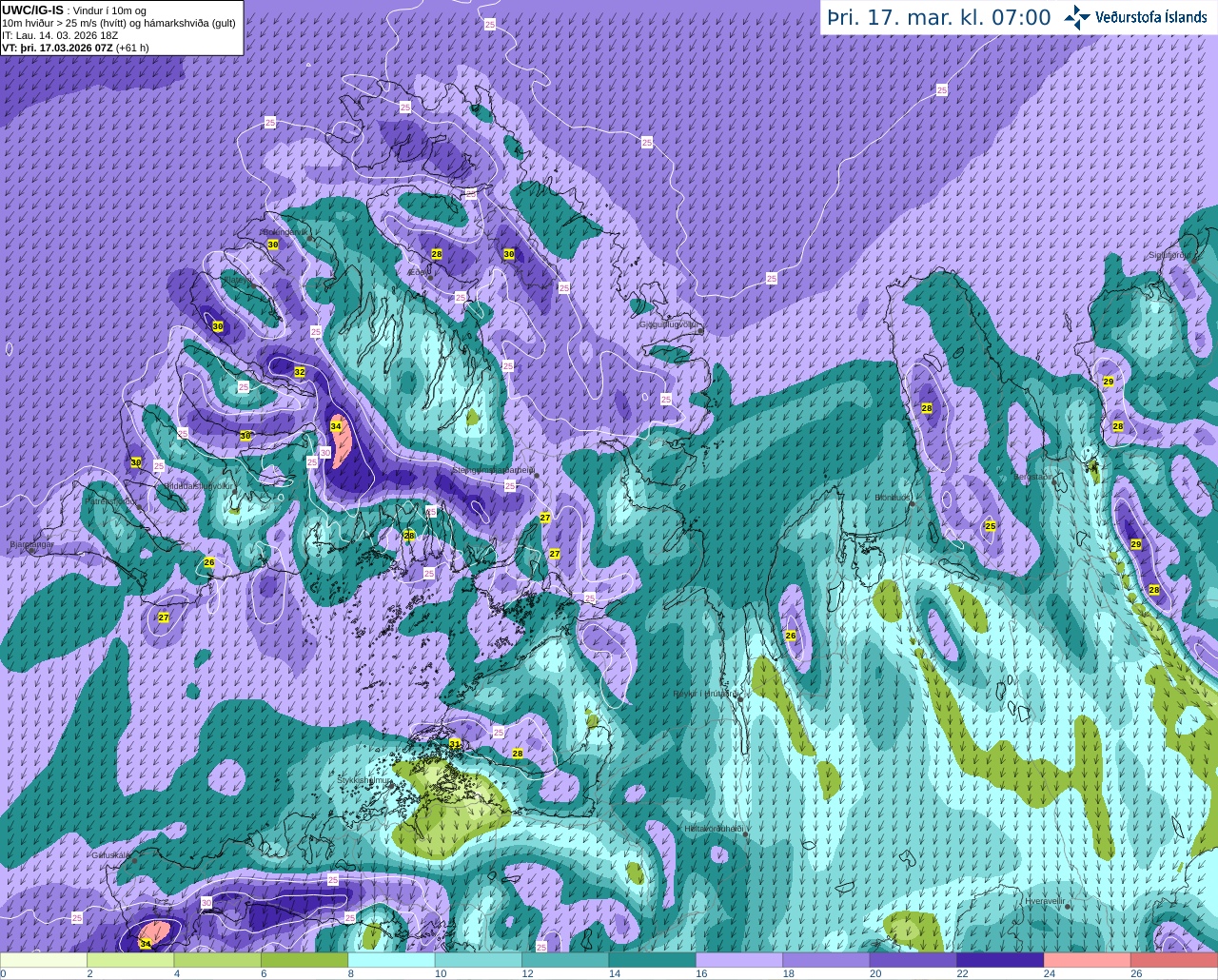Click the legend tick value 16
The width and height of the screenshot is (1218, 980).
coord(700,973)
